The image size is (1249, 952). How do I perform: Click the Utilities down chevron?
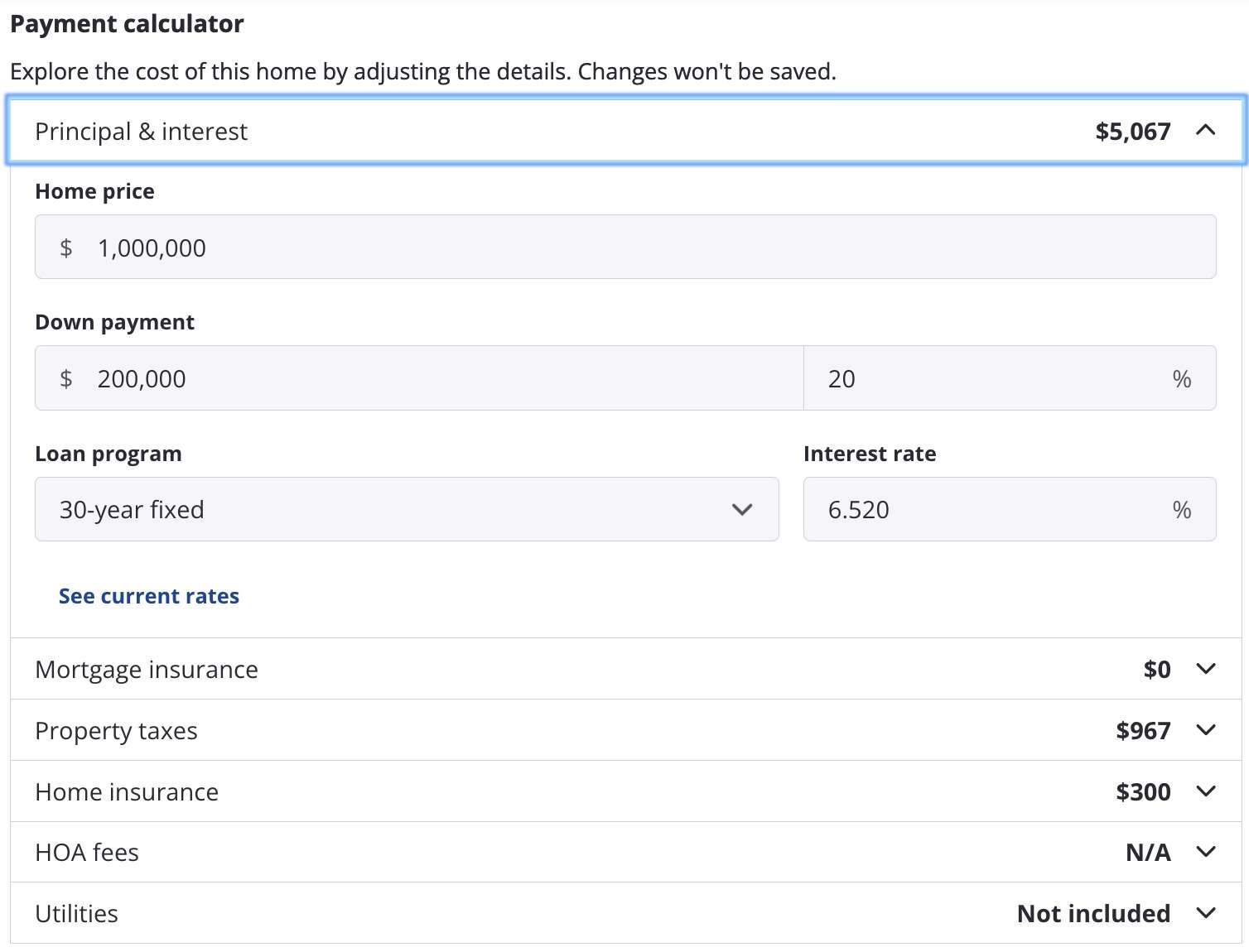(x=1206, y=913)
